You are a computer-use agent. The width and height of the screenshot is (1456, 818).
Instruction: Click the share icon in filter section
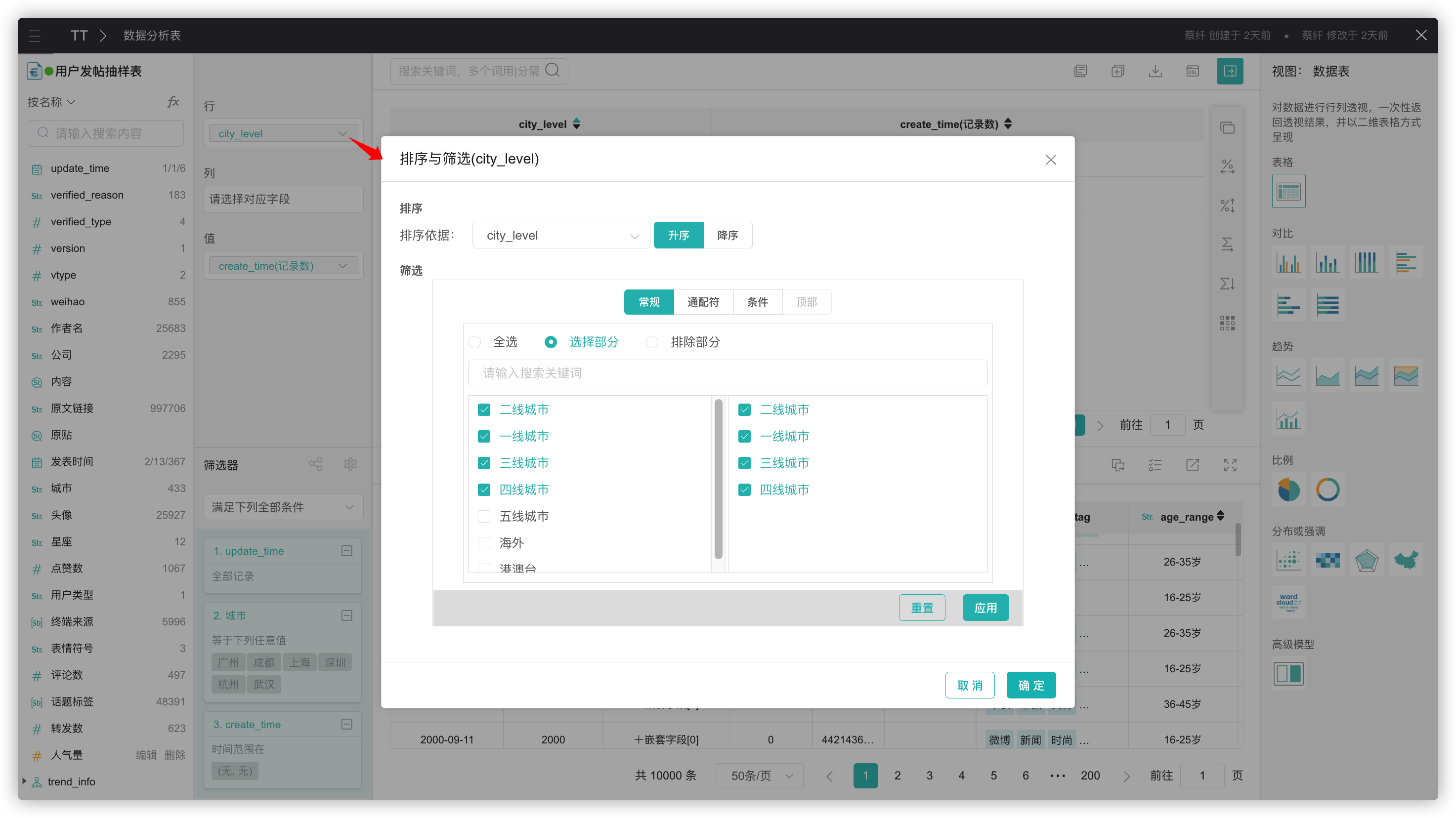click(x=317, y=463)
